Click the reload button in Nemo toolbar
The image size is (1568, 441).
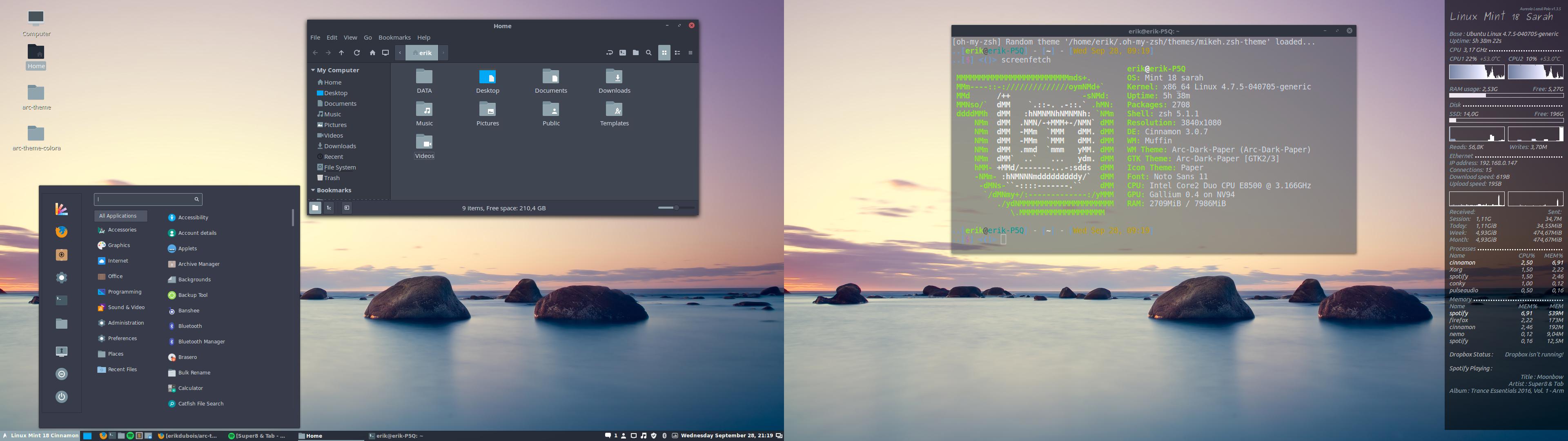tap(357, 53)
